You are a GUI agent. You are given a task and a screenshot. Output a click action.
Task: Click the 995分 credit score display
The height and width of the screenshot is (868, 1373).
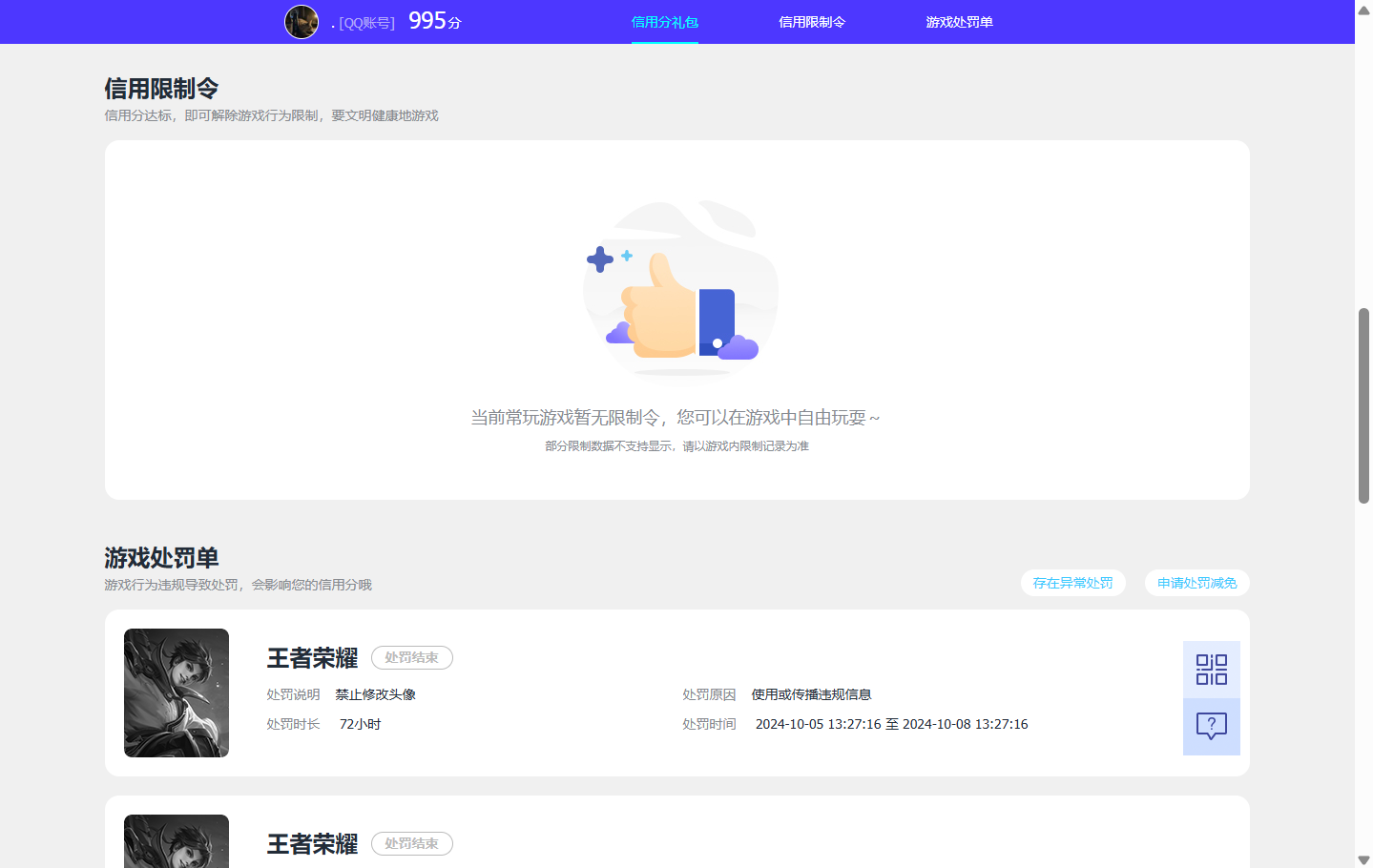pos(432,20)
